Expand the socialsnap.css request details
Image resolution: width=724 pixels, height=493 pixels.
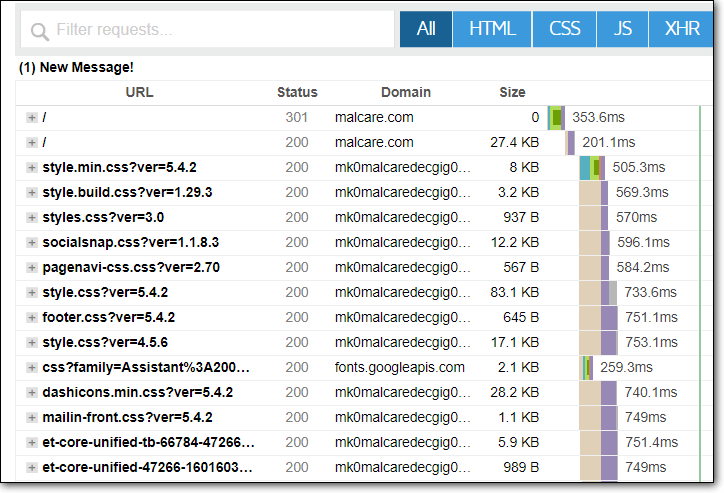tap(32, 243)
